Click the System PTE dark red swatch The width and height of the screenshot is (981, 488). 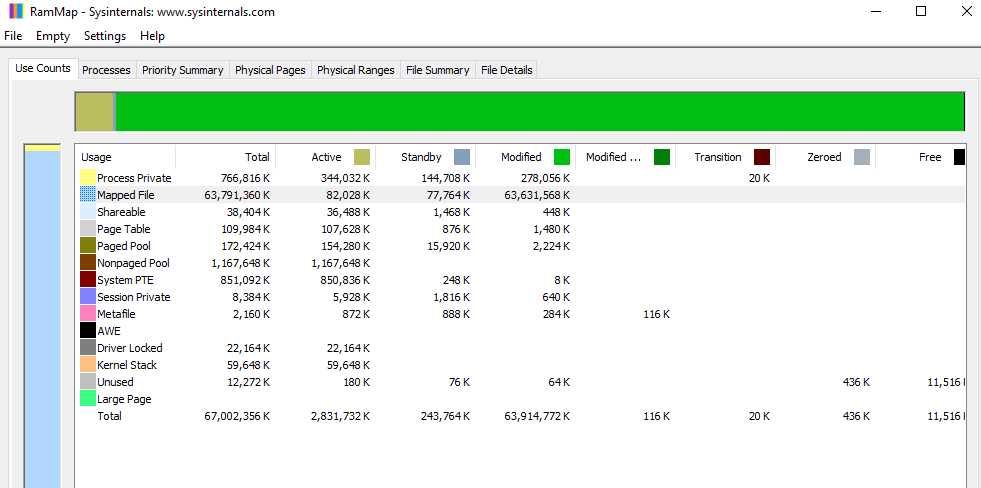pos(88,280)
